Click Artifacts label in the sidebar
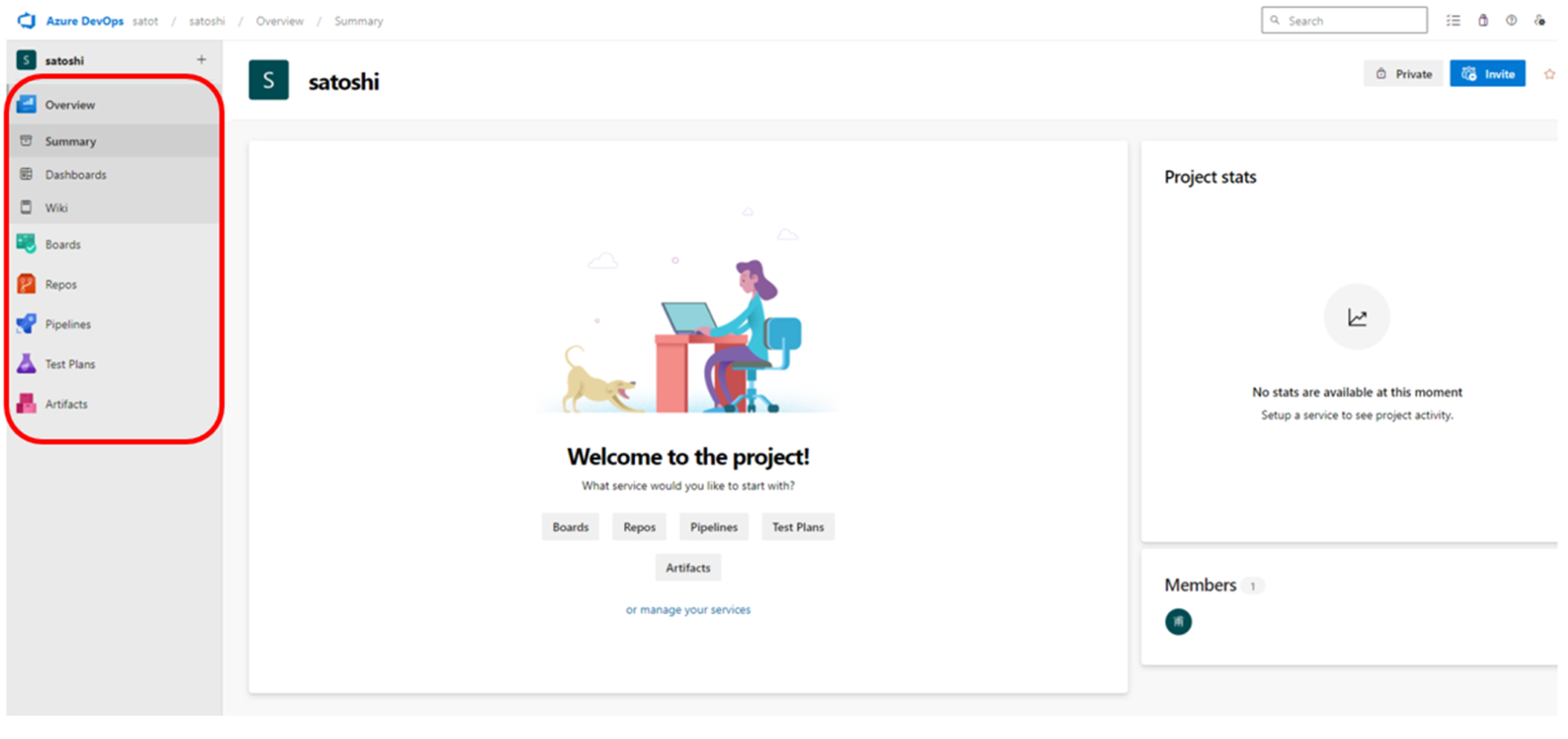Image resolution: width=1568 pixels, height=739 pixels. pyautogui.click(x=66, y=404)
